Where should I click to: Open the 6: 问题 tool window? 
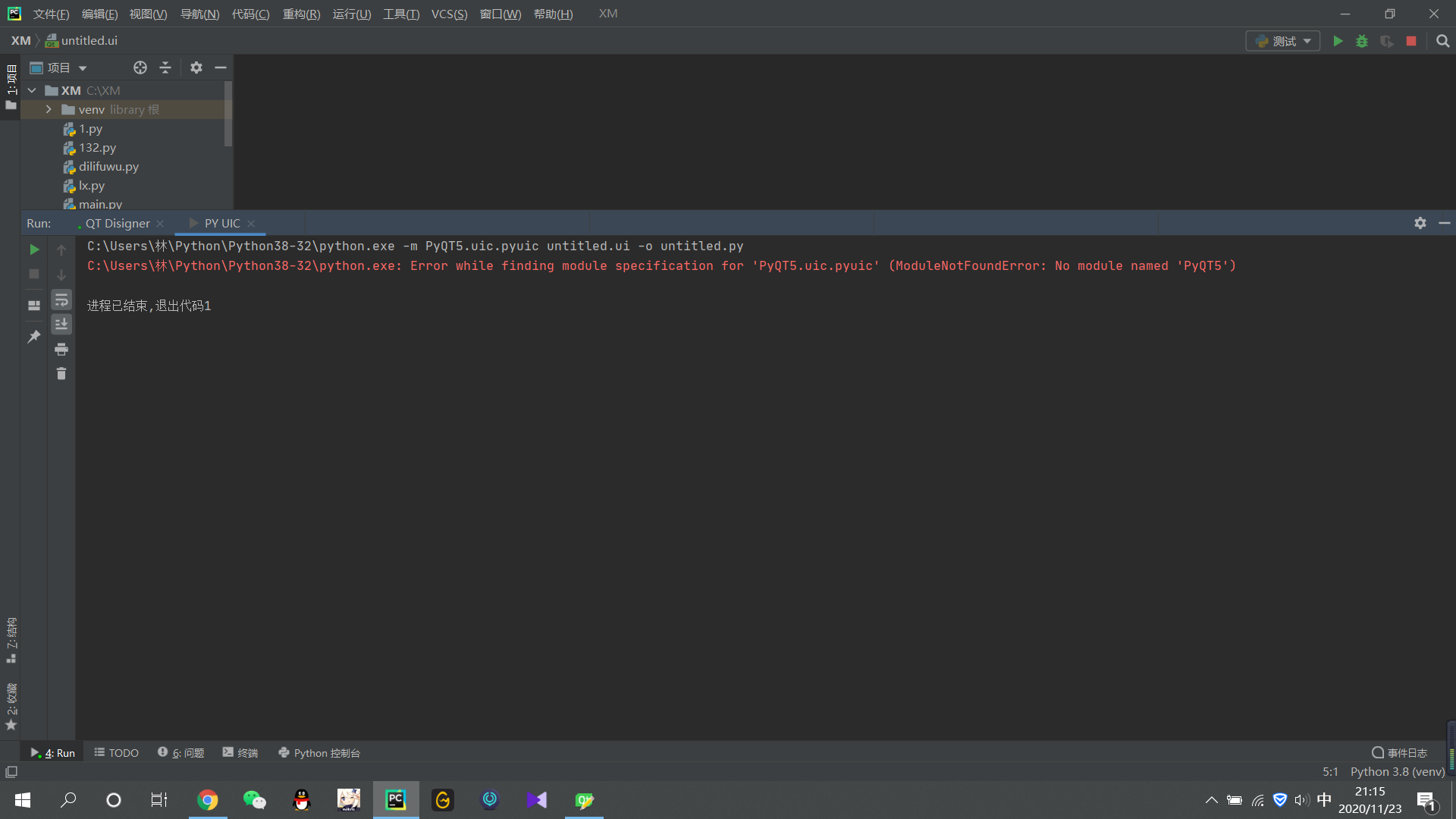(x=181, y=753)
